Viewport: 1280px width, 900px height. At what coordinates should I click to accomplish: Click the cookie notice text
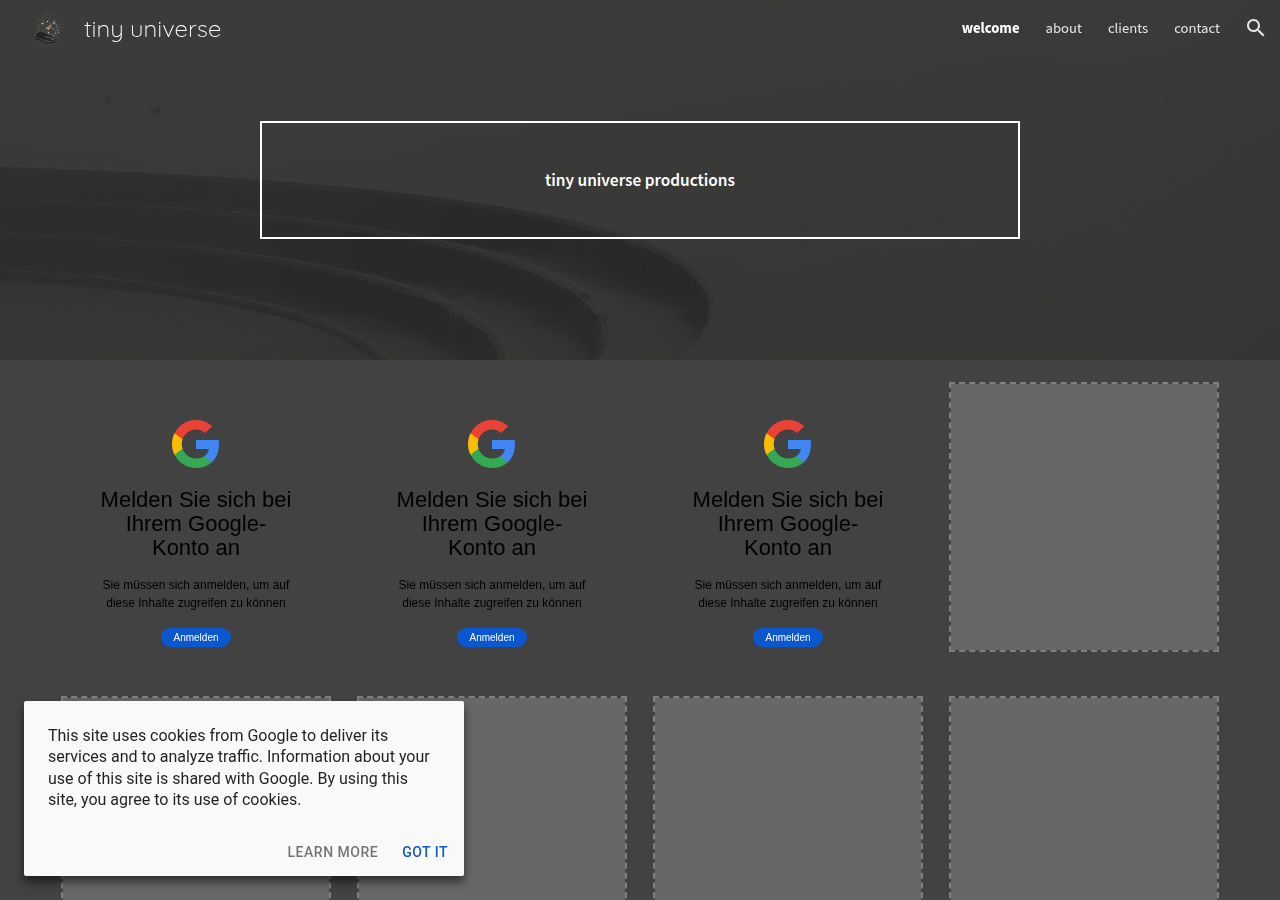pyautogui.click(x=240, y=768)
